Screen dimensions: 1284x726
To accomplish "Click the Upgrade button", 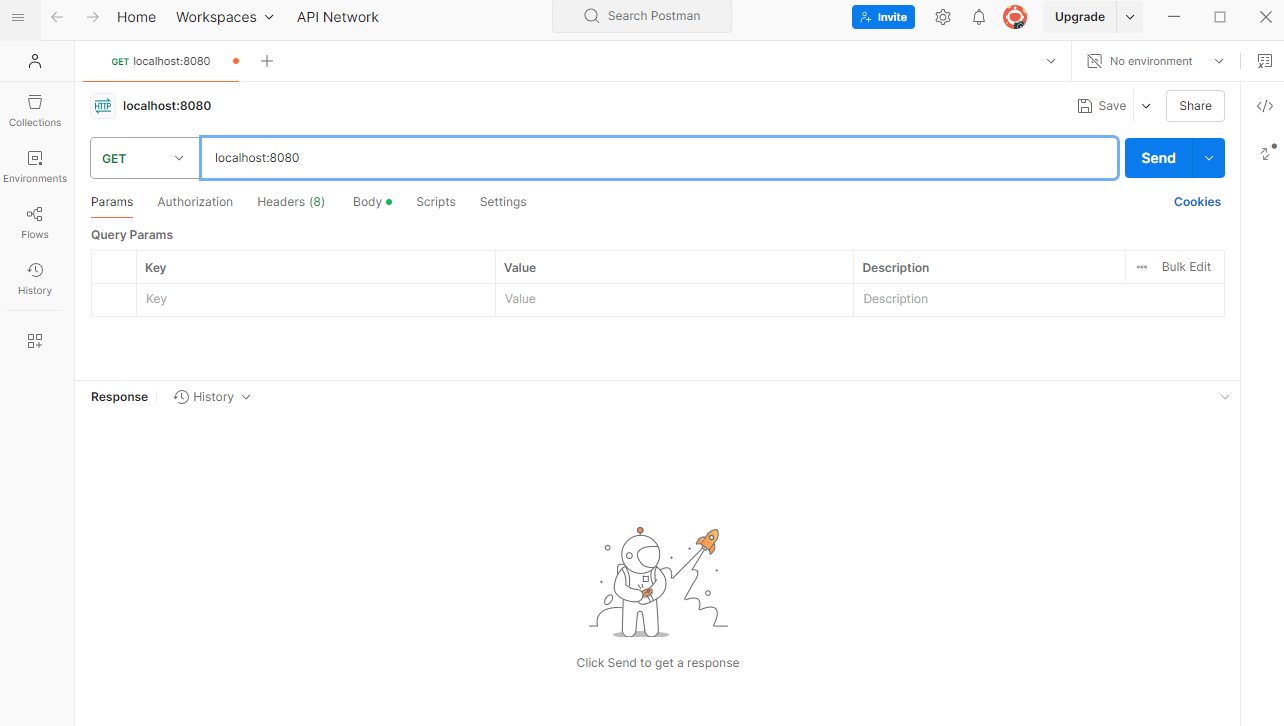I will pyautogui.click(x=1080, y=17).
